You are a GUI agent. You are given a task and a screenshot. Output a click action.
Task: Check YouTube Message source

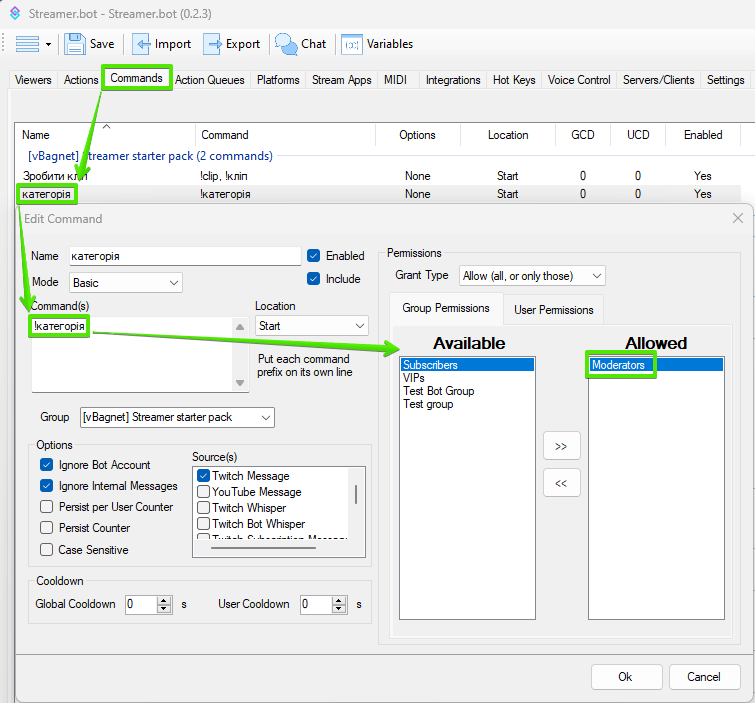click(x=203, y=492)
